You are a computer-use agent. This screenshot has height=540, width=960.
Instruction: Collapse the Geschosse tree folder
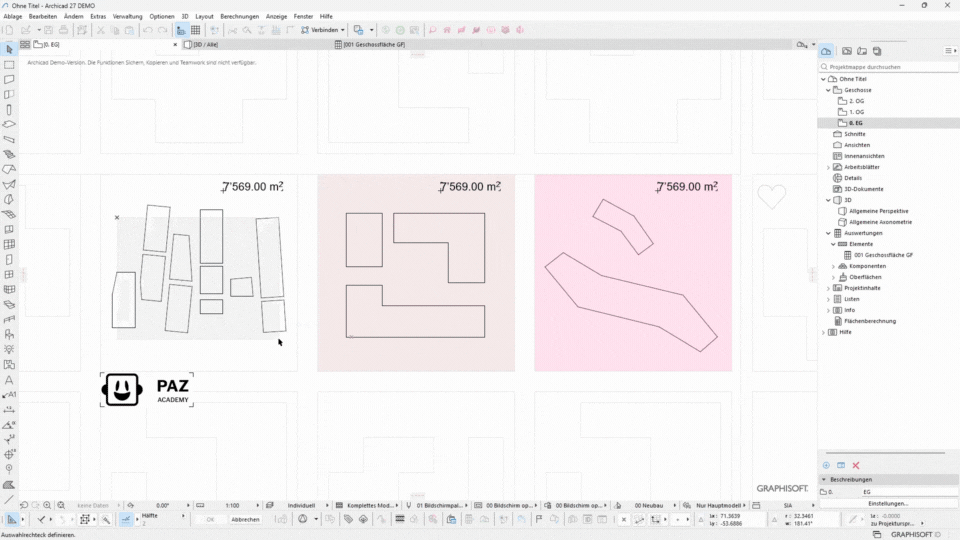click(828, 90)
